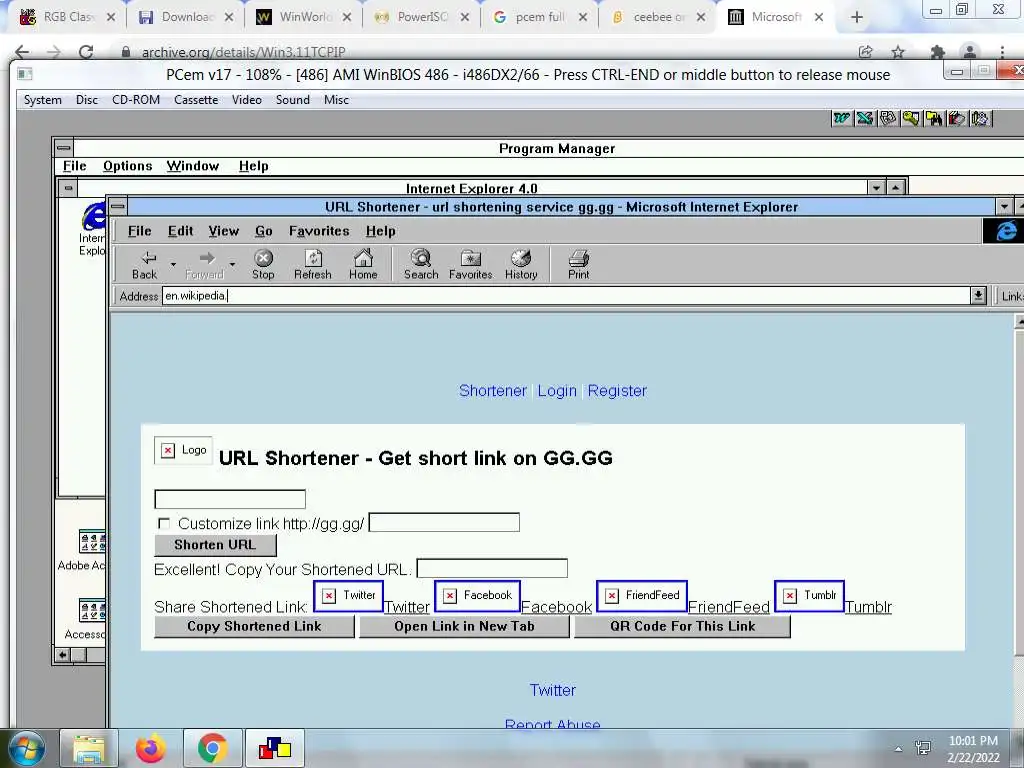Click the custom gg.gg link field
Viewport: 1024px width, 768px height.
tap(444, 522)
